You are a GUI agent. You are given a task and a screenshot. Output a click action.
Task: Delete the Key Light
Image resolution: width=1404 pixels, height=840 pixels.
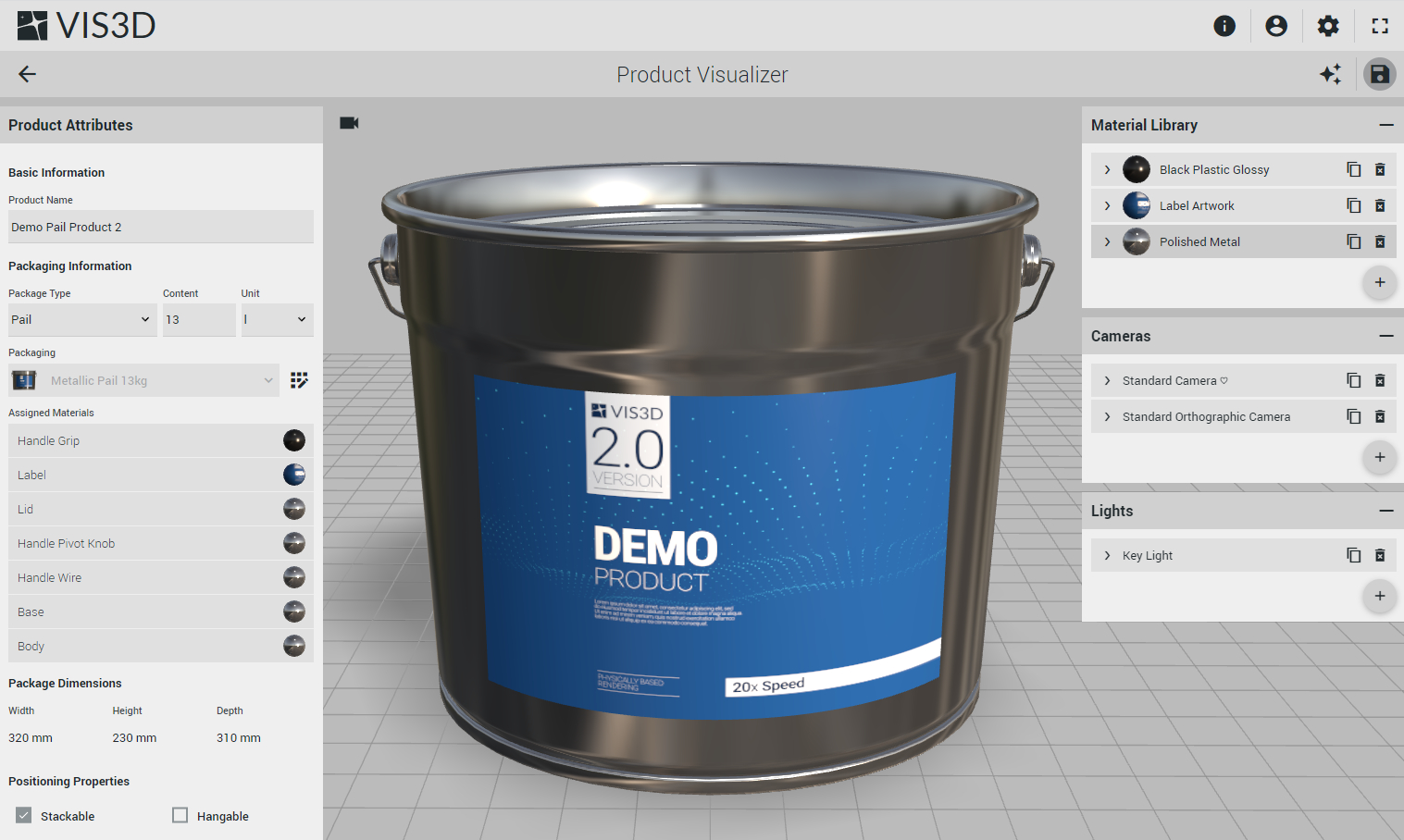pyautogui.click(x=1380, y=554)
